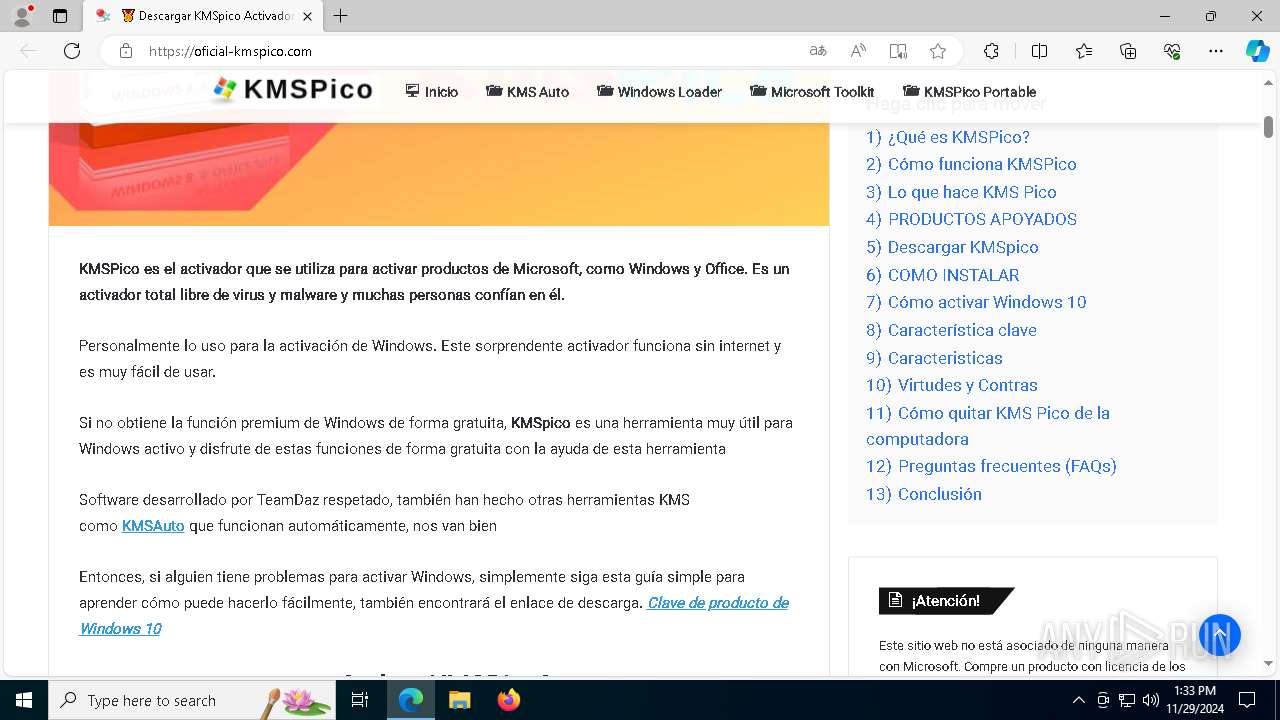Click the read aloud icon
This screenshot has width=1280, height=720.
[x=858, y=51]
